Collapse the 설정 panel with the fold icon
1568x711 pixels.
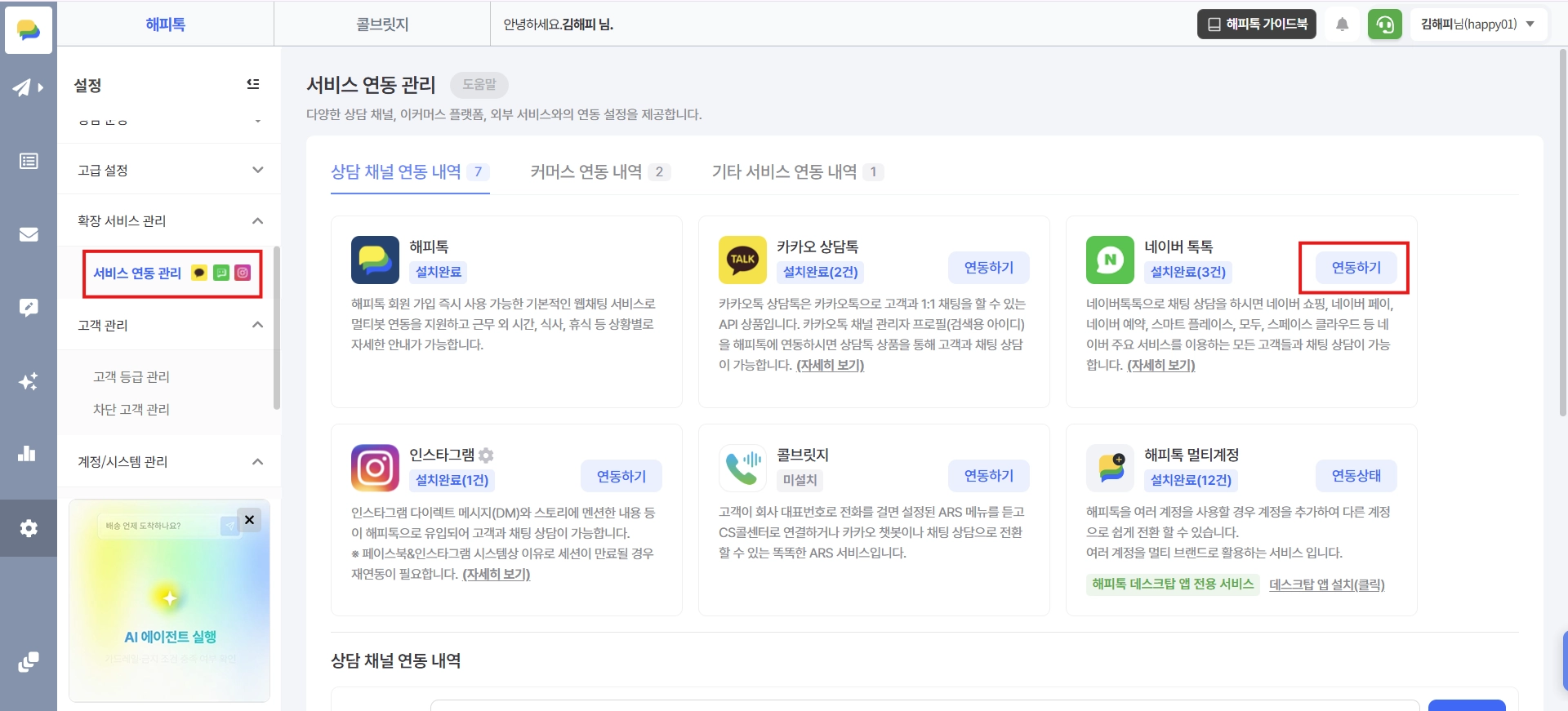(253, 84)
